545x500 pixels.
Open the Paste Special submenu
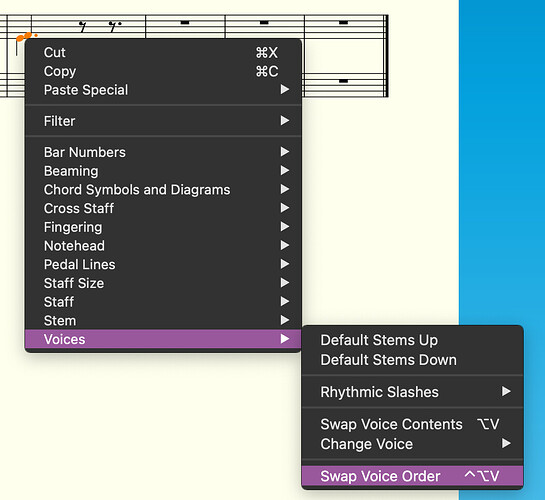[x=163, y=90]
